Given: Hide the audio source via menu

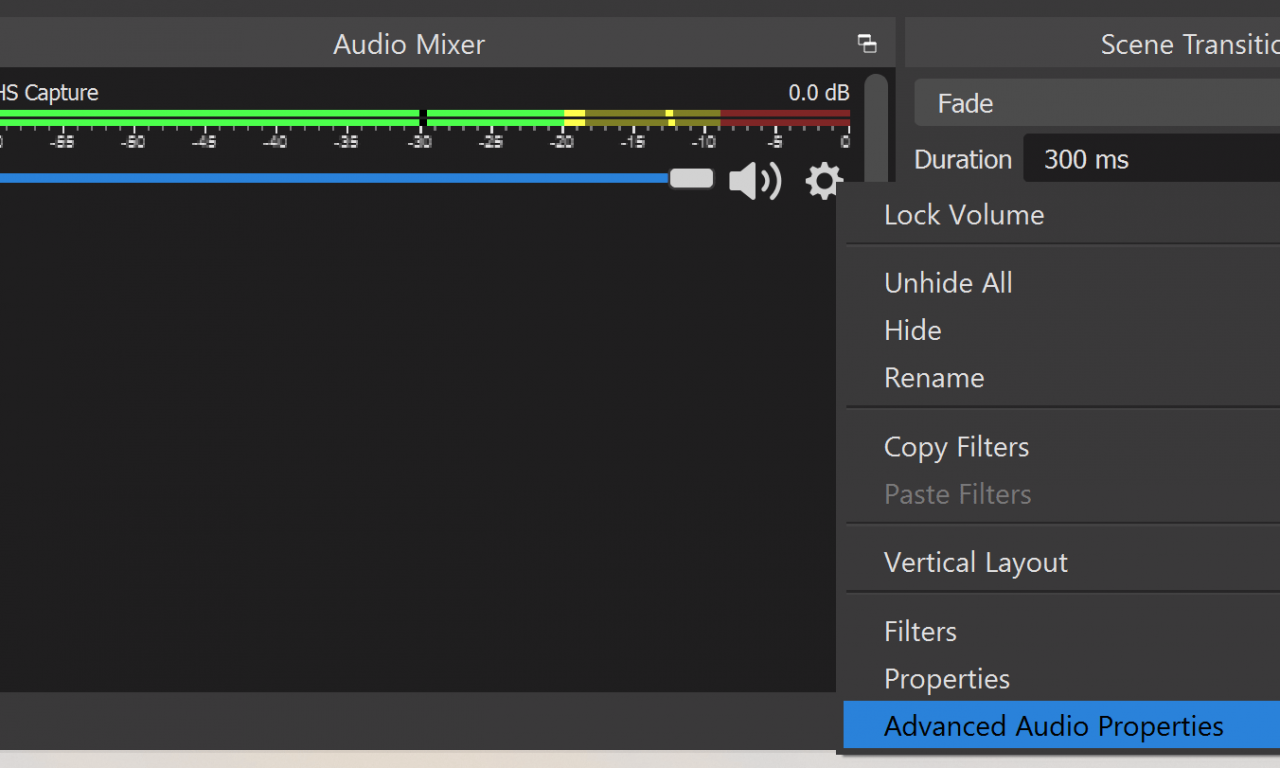Looking at the screenshot, I should click(x=912, y=331).
